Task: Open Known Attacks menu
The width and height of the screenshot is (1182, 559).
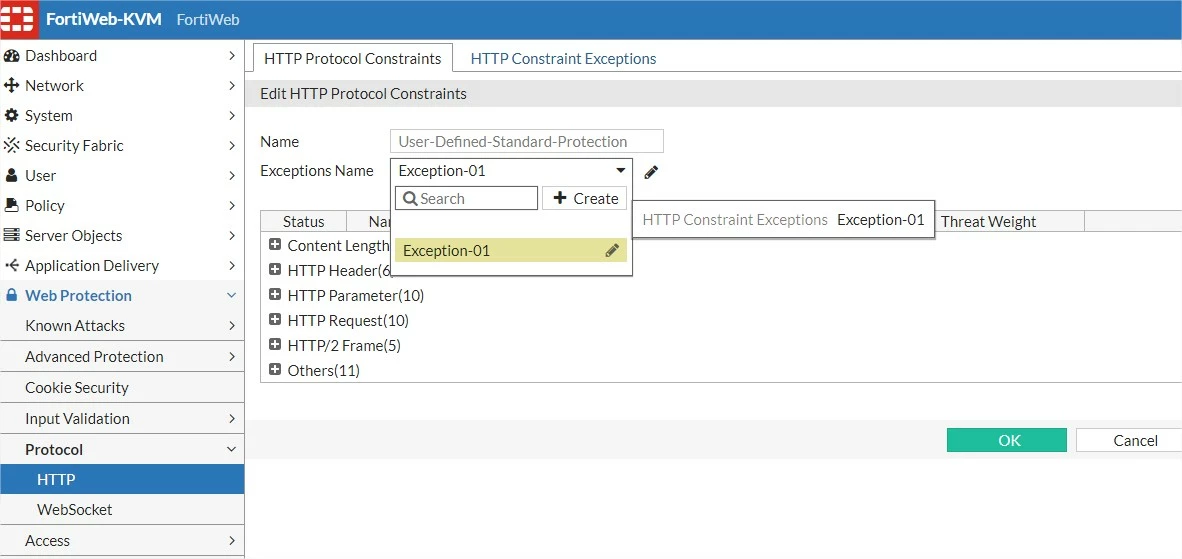Action: (x=122, y=325)
